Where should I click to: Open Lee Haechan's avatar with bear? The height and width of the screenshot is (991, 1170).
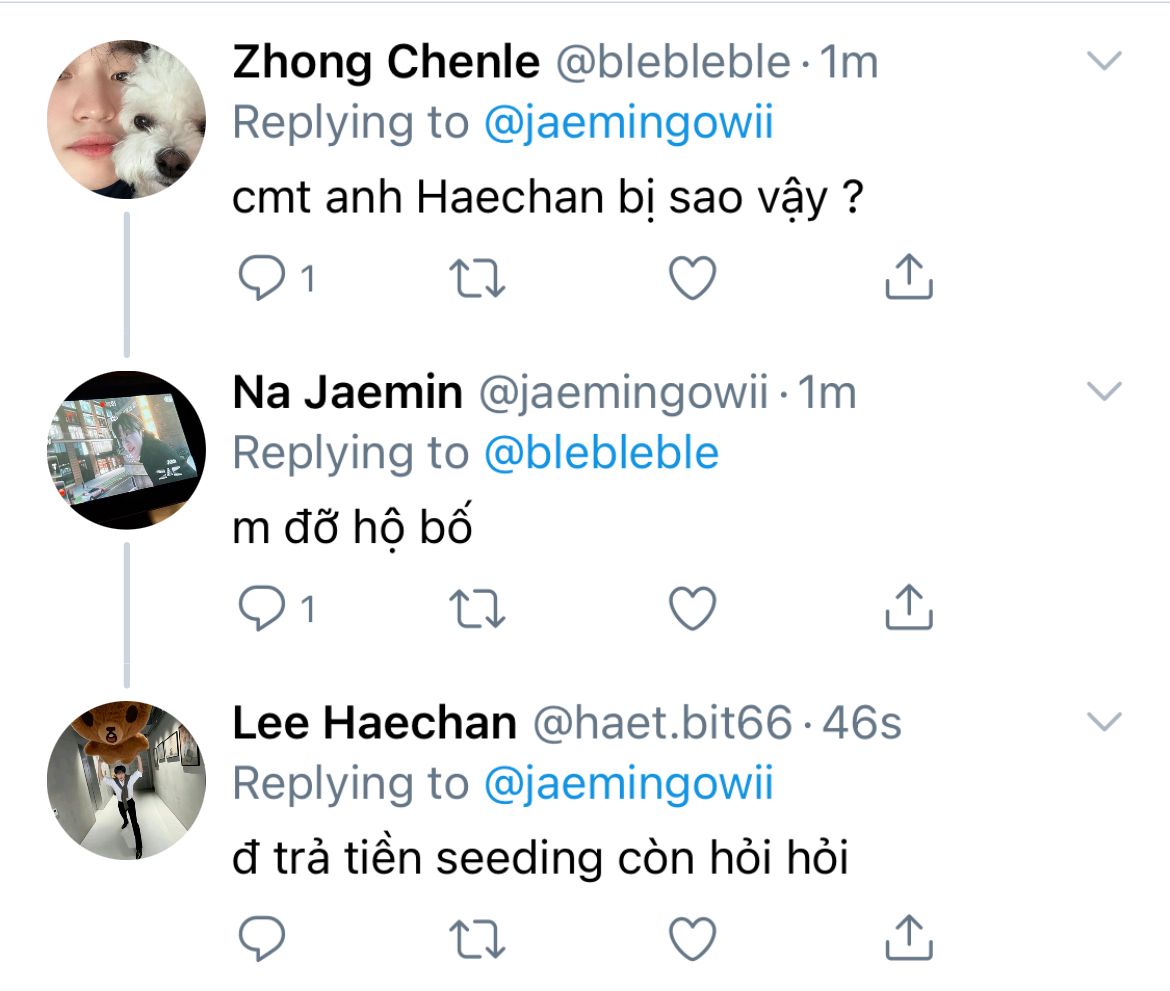tap(127, 781)
